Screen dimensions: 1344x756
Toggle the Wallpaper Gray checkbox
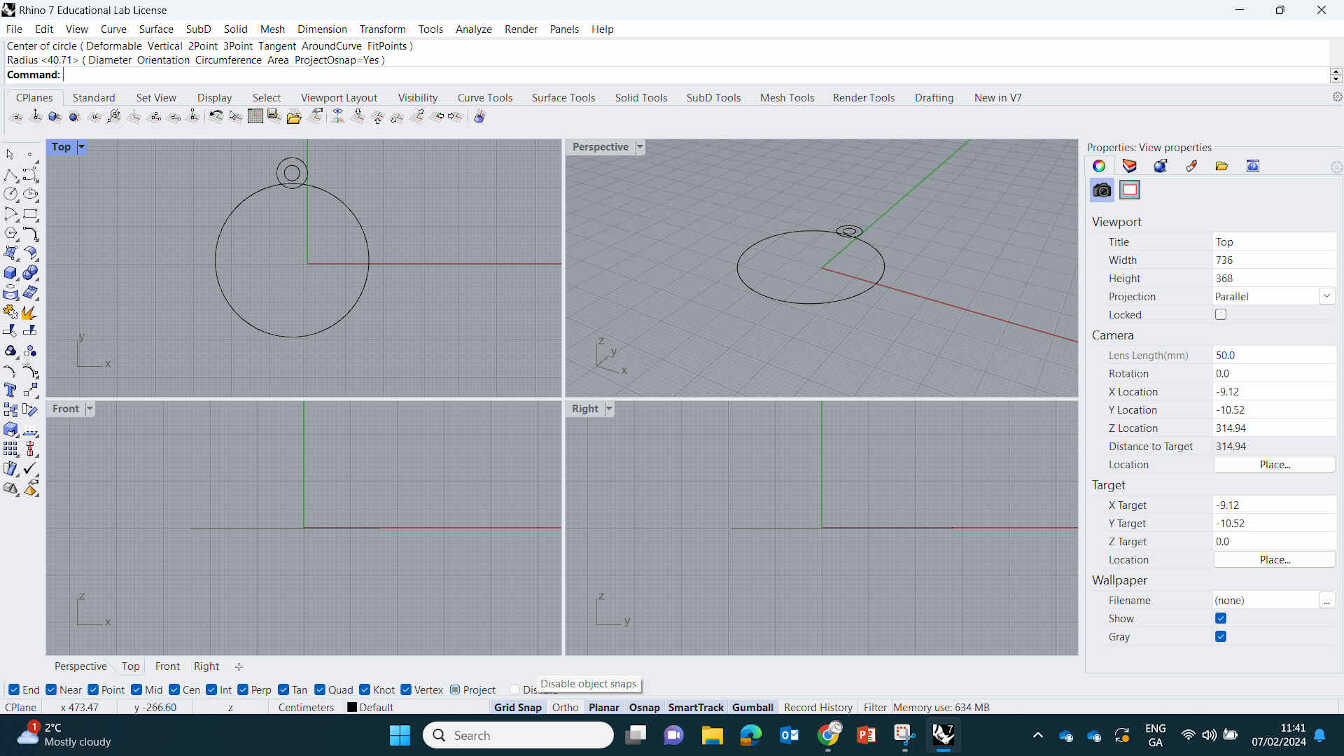[1220, 636]
